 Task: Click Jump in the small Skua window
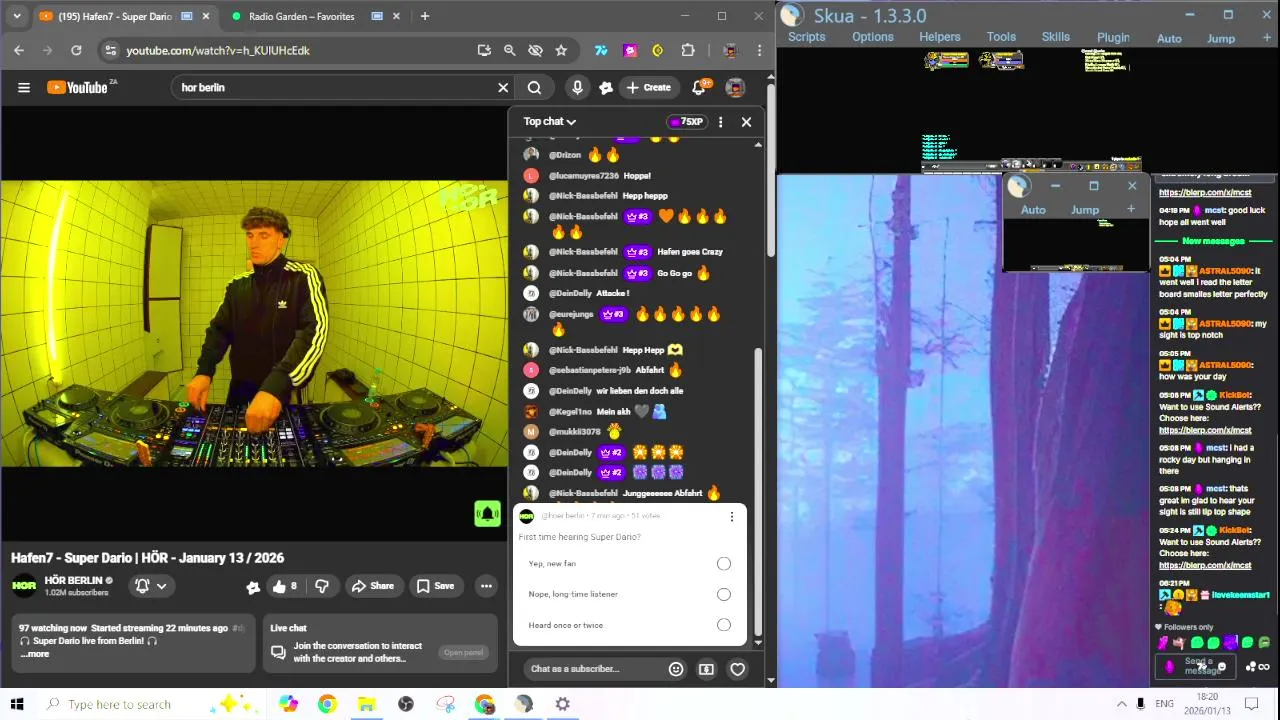pos(1085,210)
